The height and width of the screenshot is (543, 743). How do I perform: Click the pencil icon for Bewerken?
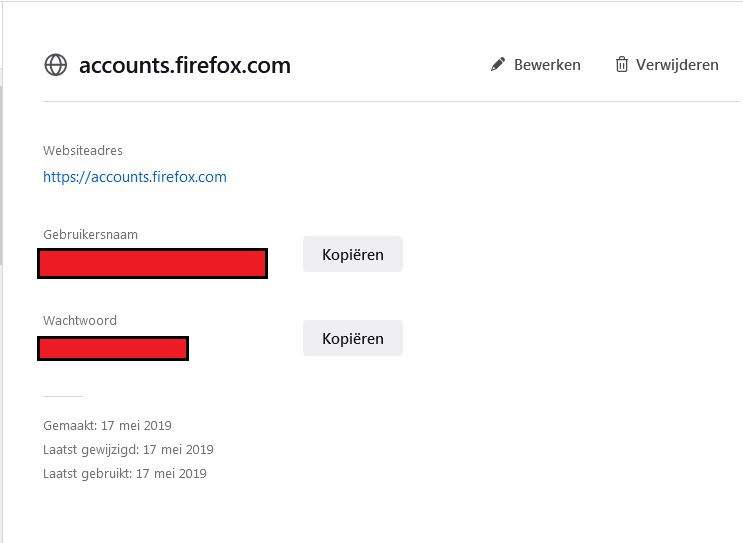pyautogui.click(x=498, y=65)
